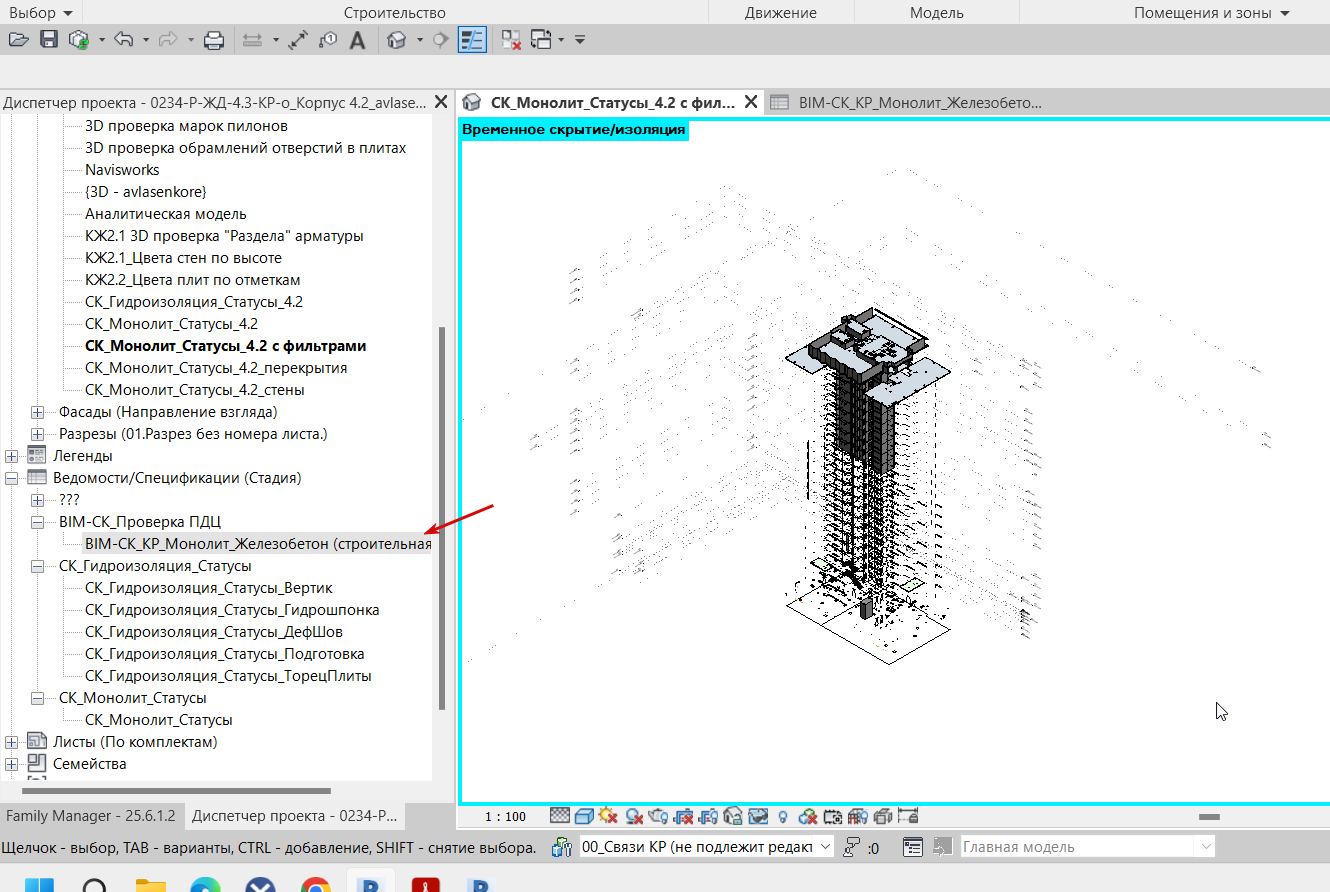
Task: Toggle Reveal Hidden Elements lightbulb icon
Action: click(784, 817)
